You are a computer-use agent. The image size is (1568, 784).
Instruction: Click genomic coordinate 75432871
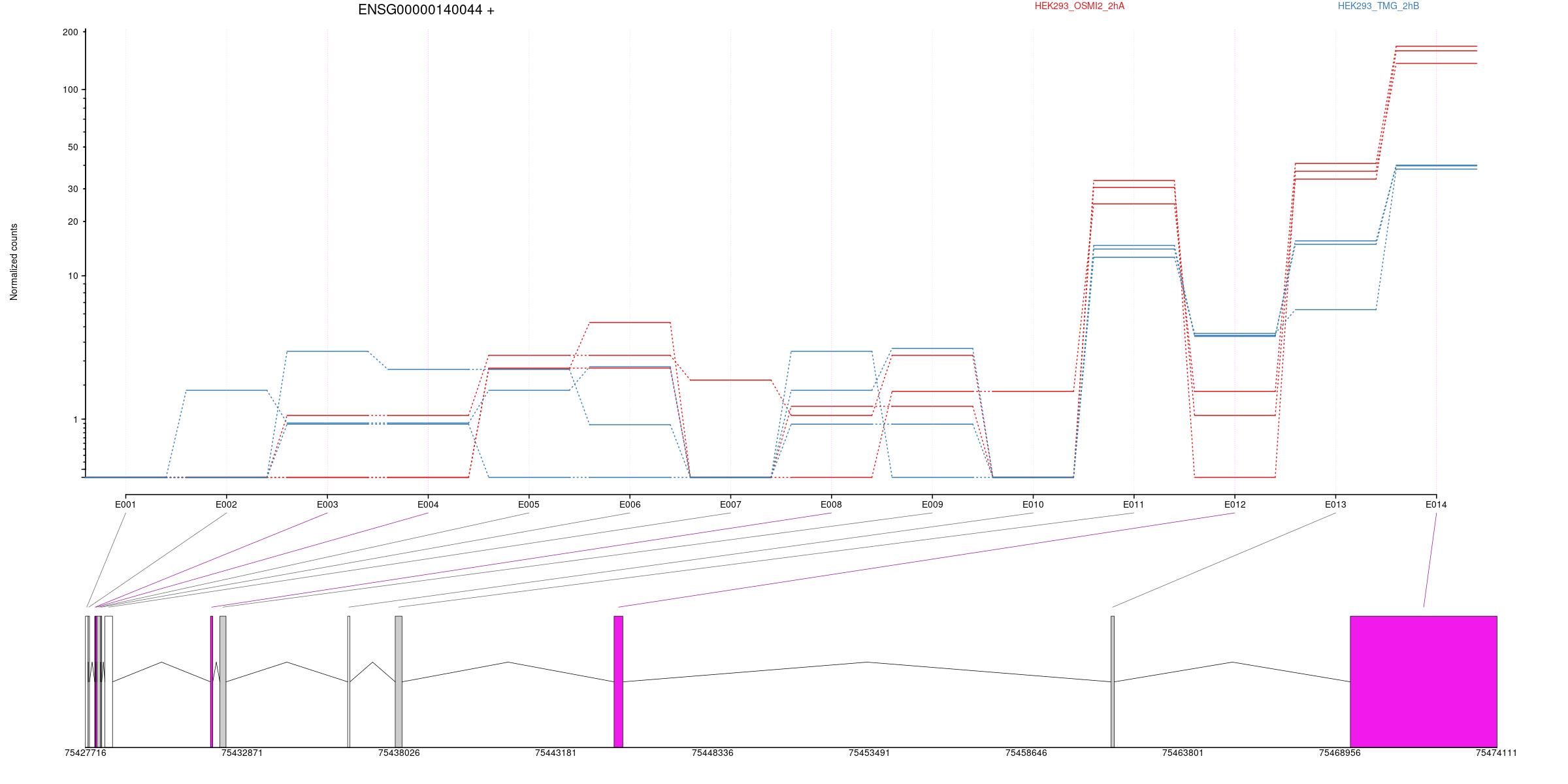coord(242,753)
